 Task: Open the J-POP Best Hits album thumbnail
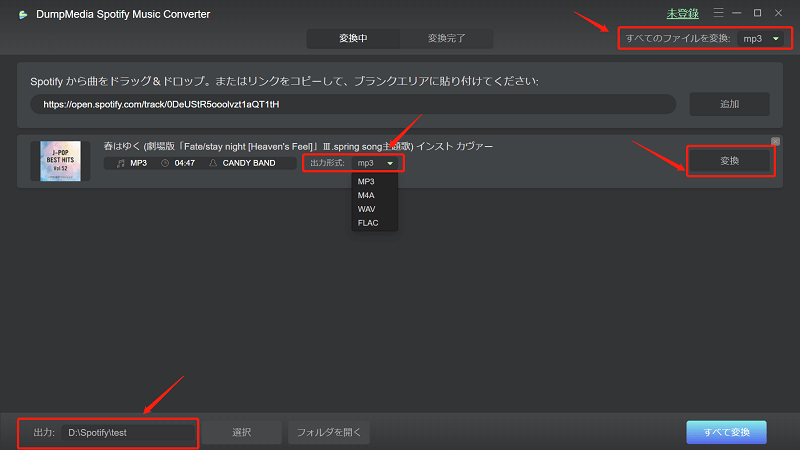pyautogui.click(x=60, y=161)
